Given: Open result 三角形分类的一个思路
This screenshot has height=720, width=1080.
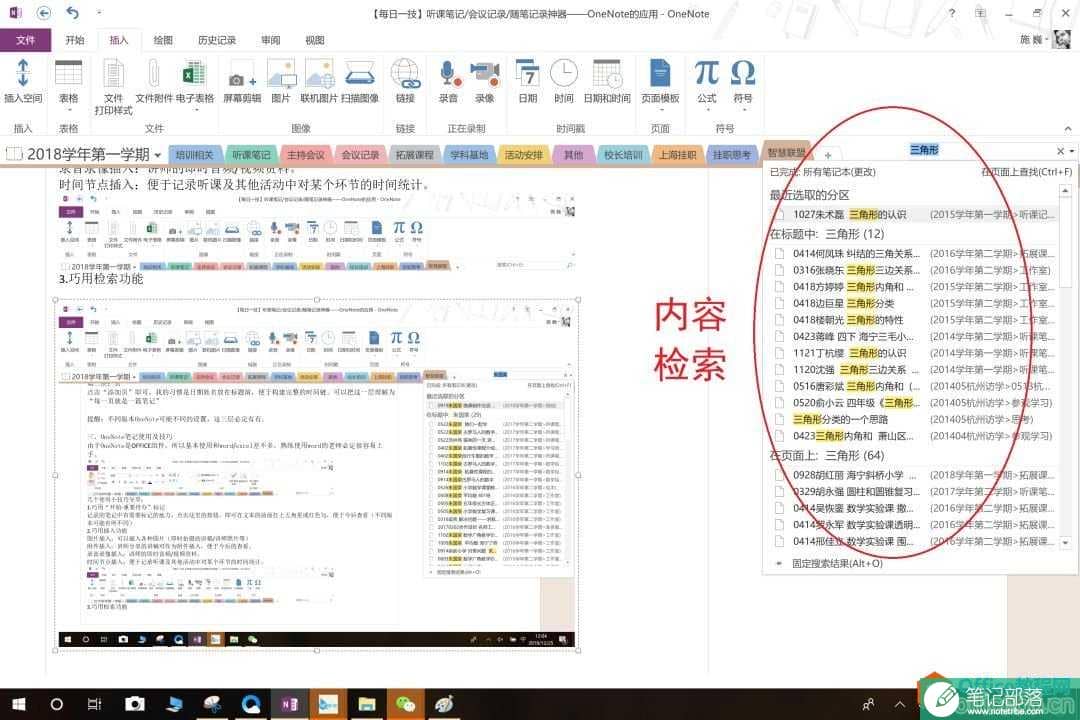Looking at the screenshot, I should coord(914,420).
